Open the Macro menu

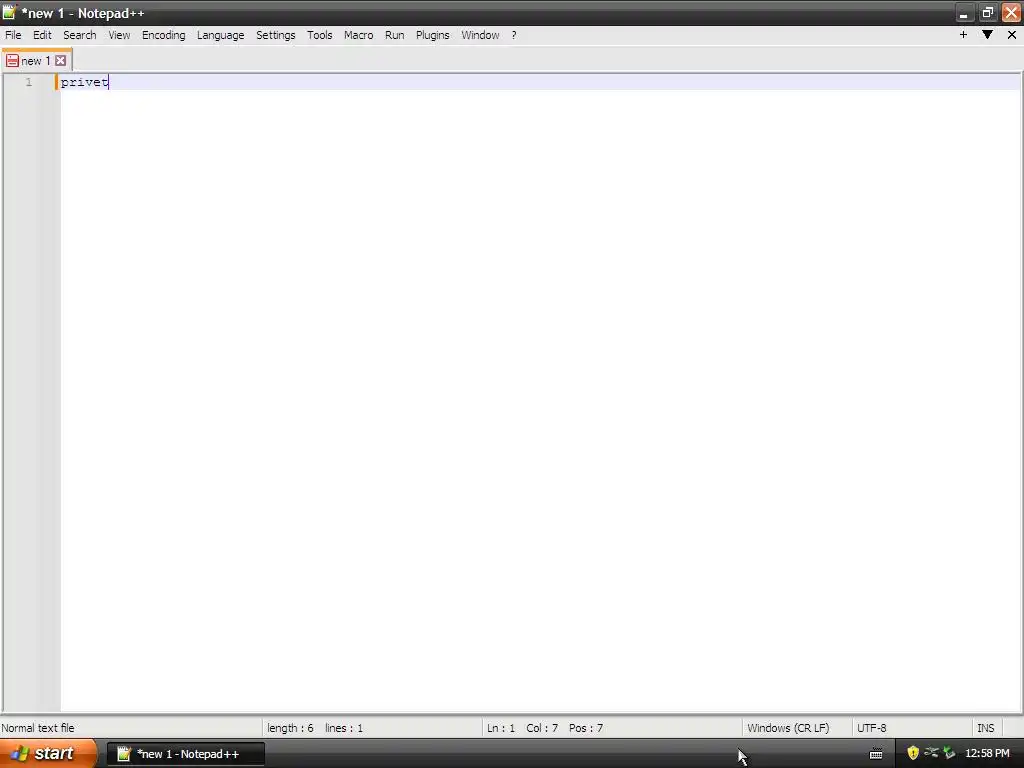[359, 35]
